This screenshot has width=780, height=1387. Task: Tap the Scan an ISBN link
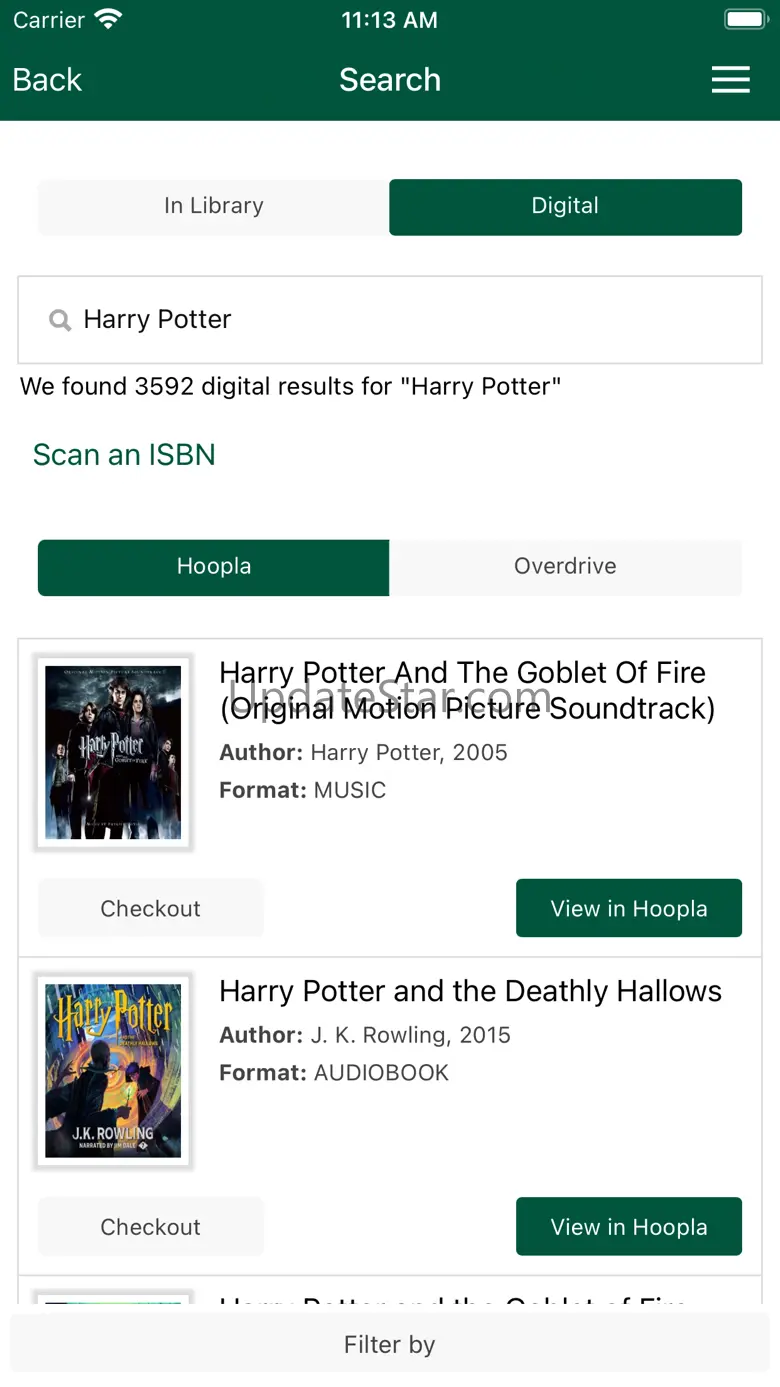click(x=124, y=455)
